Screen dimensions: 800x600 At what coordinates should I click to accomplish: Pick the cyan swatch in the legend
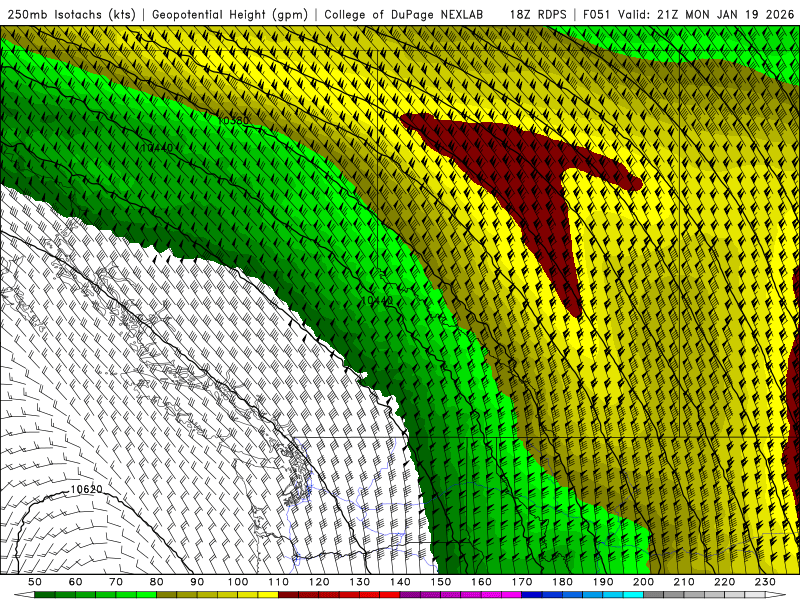pos(633,595)
